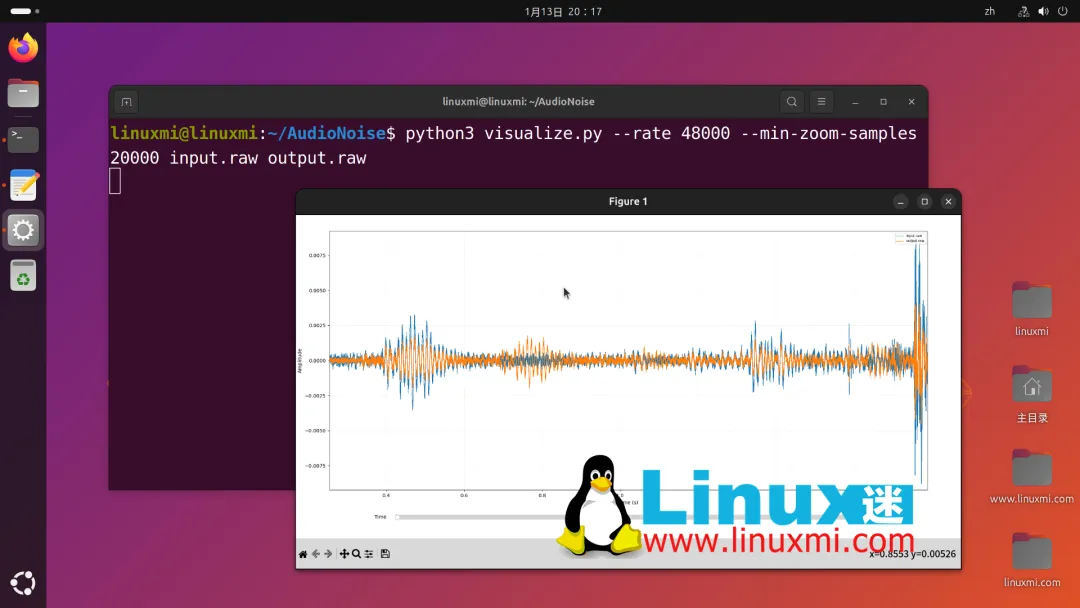This screenshot has width=1080, height=608.
Task: Click the plot legend box
Action: pos(911,238)
